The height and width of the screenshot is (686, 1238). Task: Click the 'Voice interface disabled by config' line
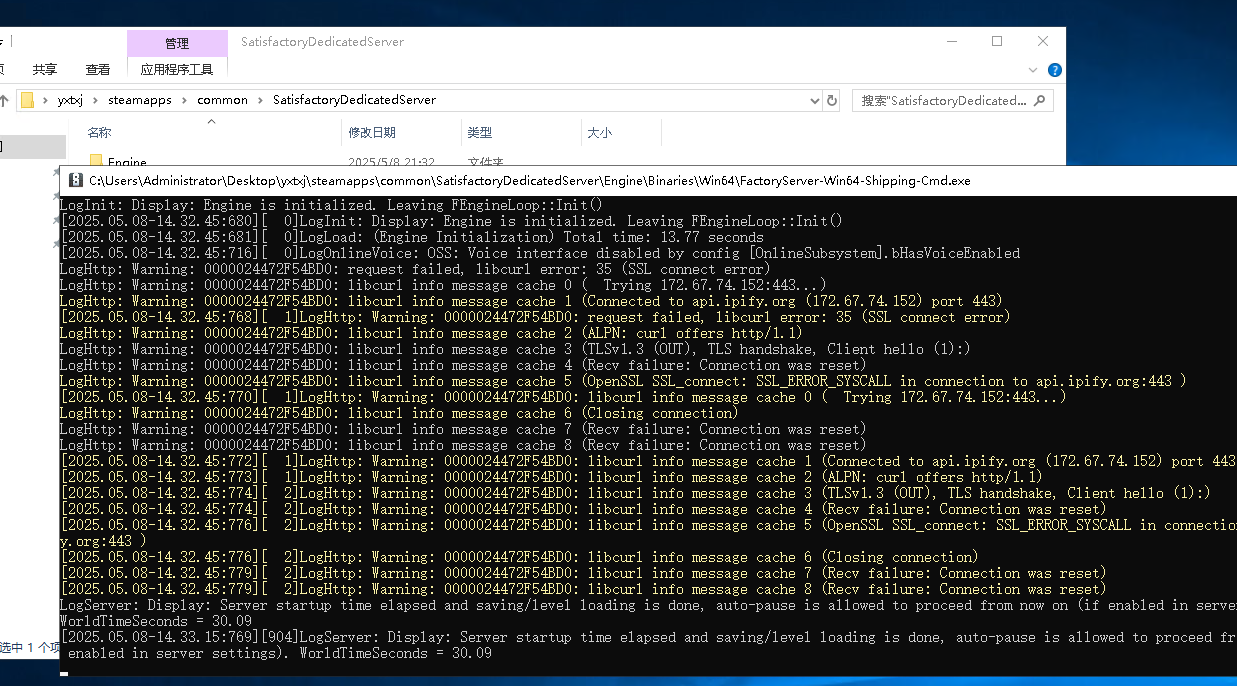click(x=540, y=253)
